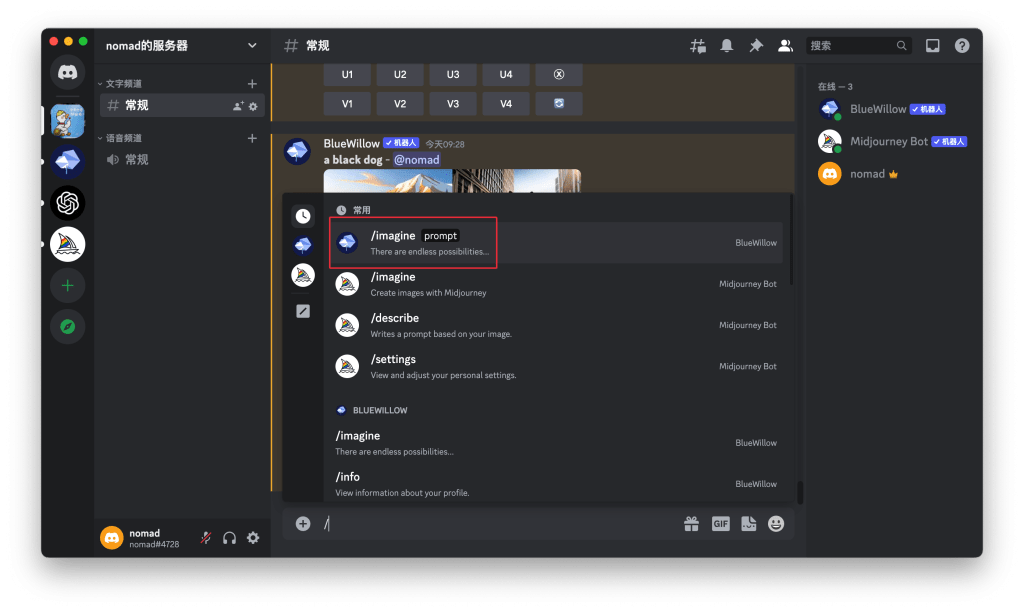Show pinned messages pin icon
The width and height of the screenshot is (1024, 612).
[x=756, y=46]
